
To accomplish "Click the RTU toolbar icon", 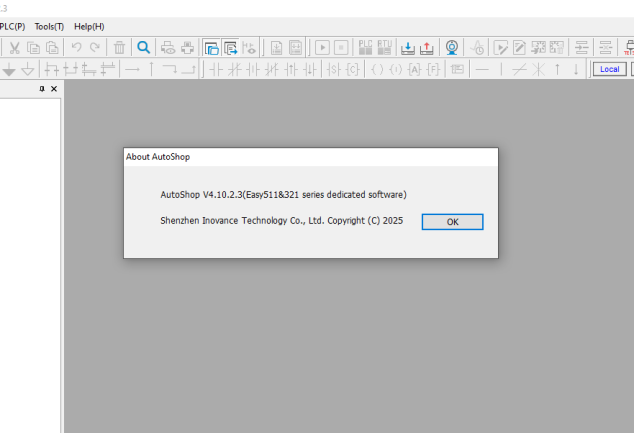I will point(385,48).
